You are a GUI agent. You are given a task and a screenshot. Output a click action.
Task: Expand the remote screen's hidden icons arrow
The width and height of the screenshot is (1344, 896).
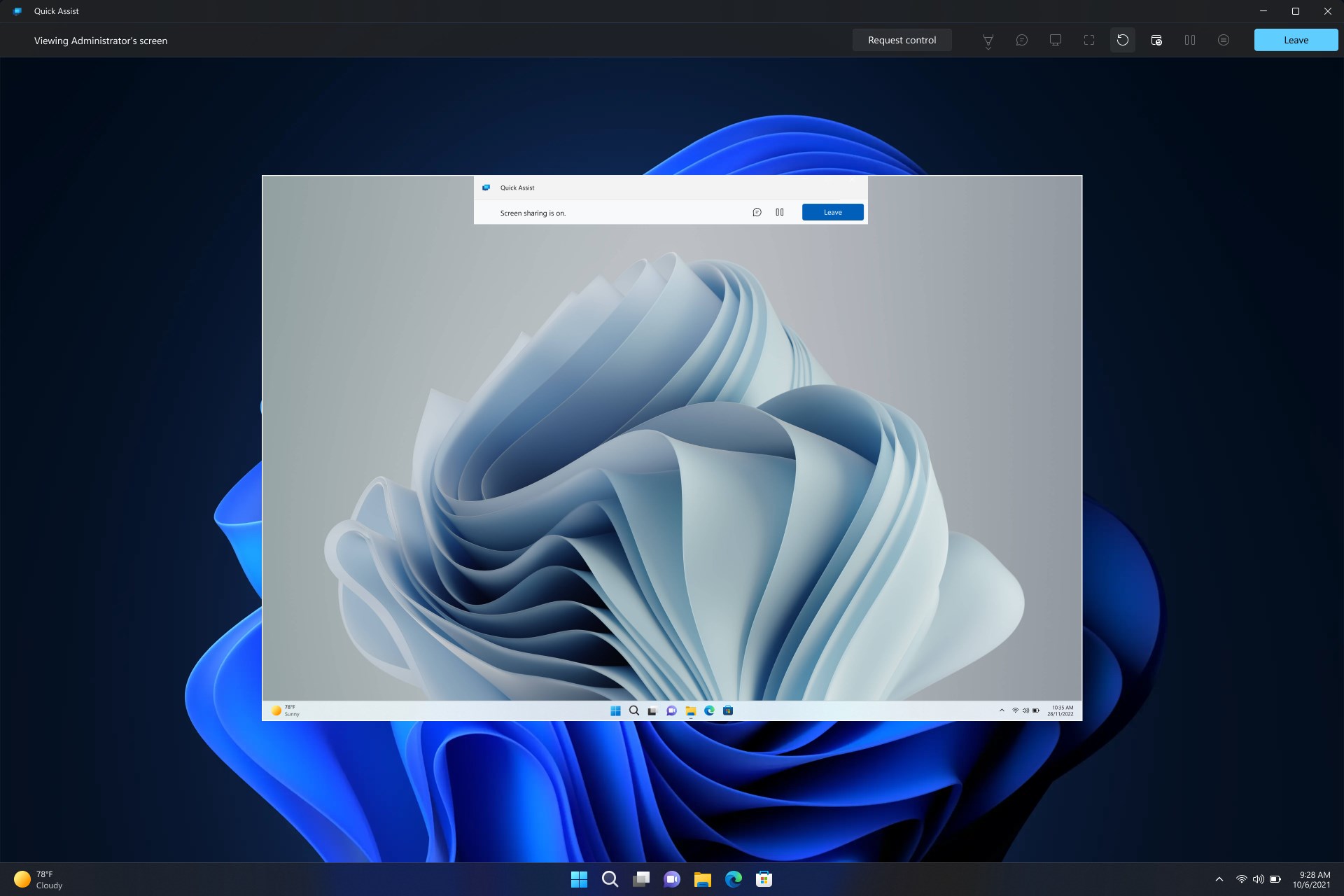(1001, 710)
